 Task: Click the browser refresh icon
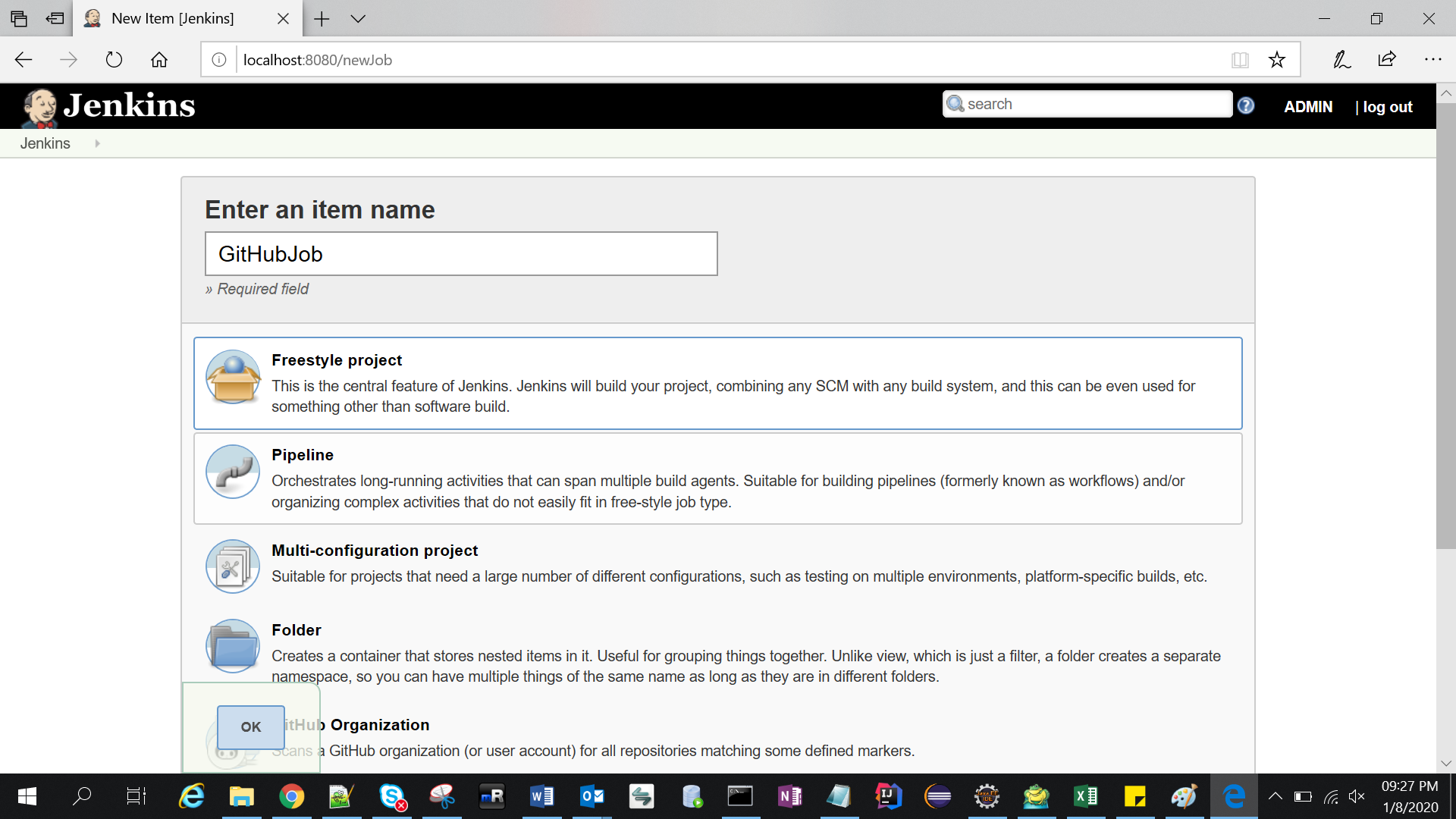coord(114,60)
